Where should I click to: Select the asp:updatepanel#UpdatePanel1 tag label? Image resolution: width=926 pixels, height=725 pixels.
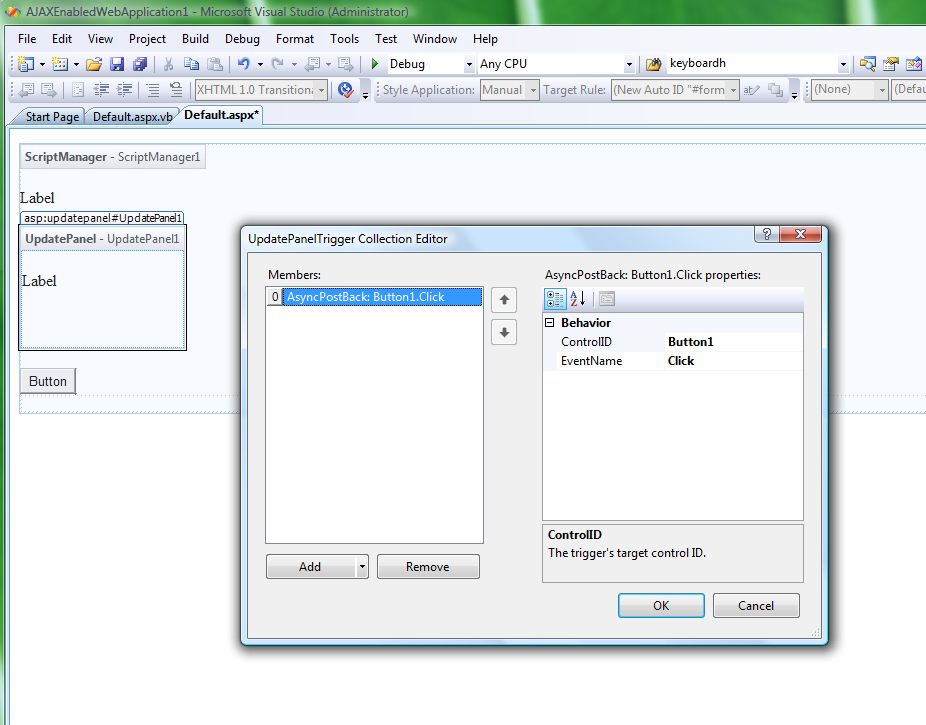[x=102, y=218]
